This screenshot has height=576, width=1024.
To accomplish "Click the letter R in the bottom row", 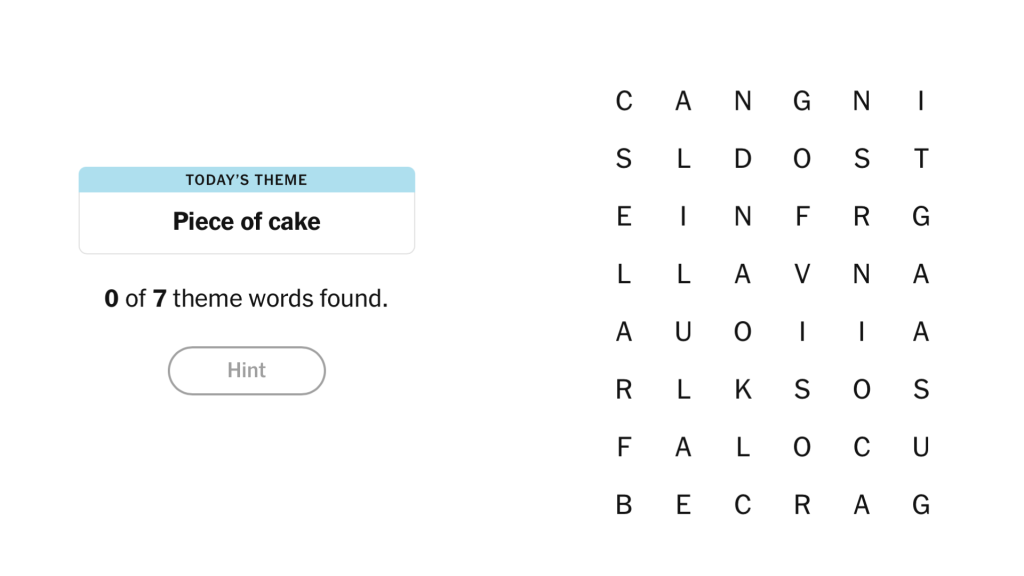I will pos(802,505).
